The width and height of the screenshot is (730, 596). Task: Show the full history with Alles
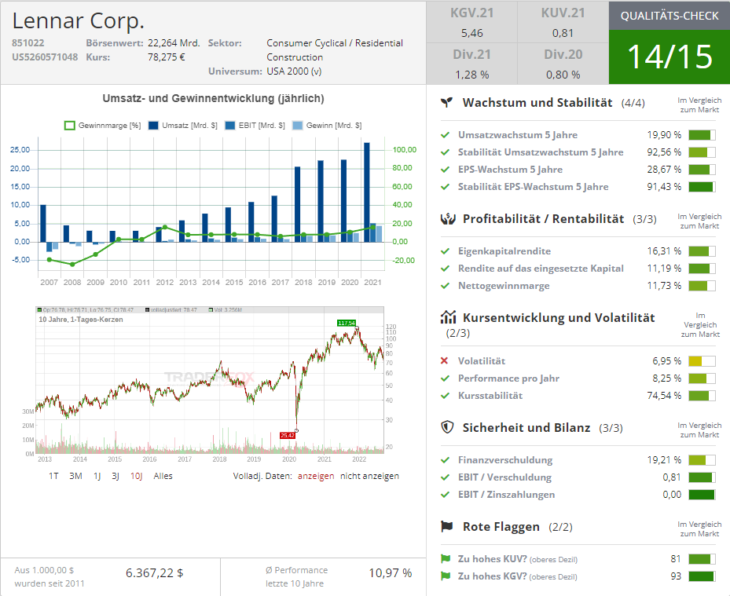(x=163, y=476)
